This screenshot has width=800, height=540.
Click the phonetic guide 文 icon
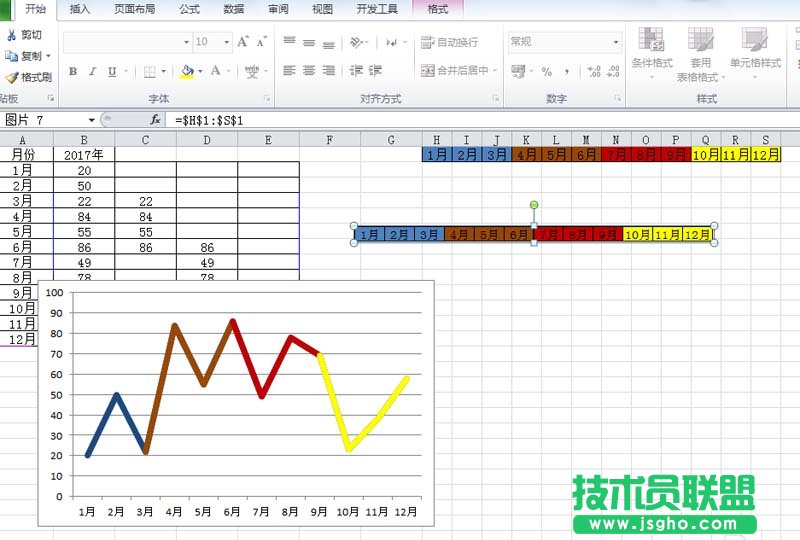pyautogui.click(x=252, y=71)
